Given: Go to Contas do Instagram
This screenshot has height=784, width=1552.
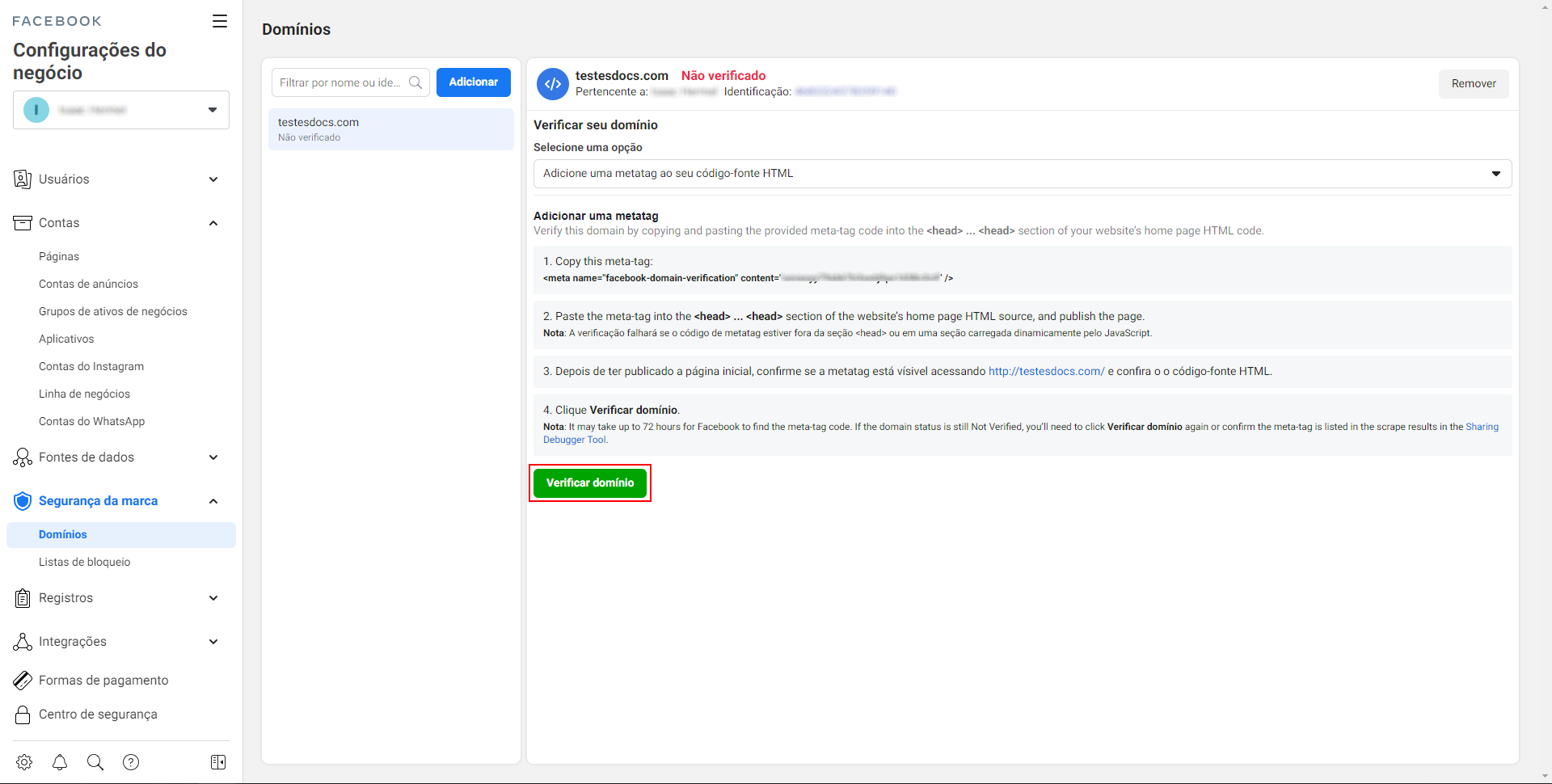Looking at the screenshot, I should (91, 366).
